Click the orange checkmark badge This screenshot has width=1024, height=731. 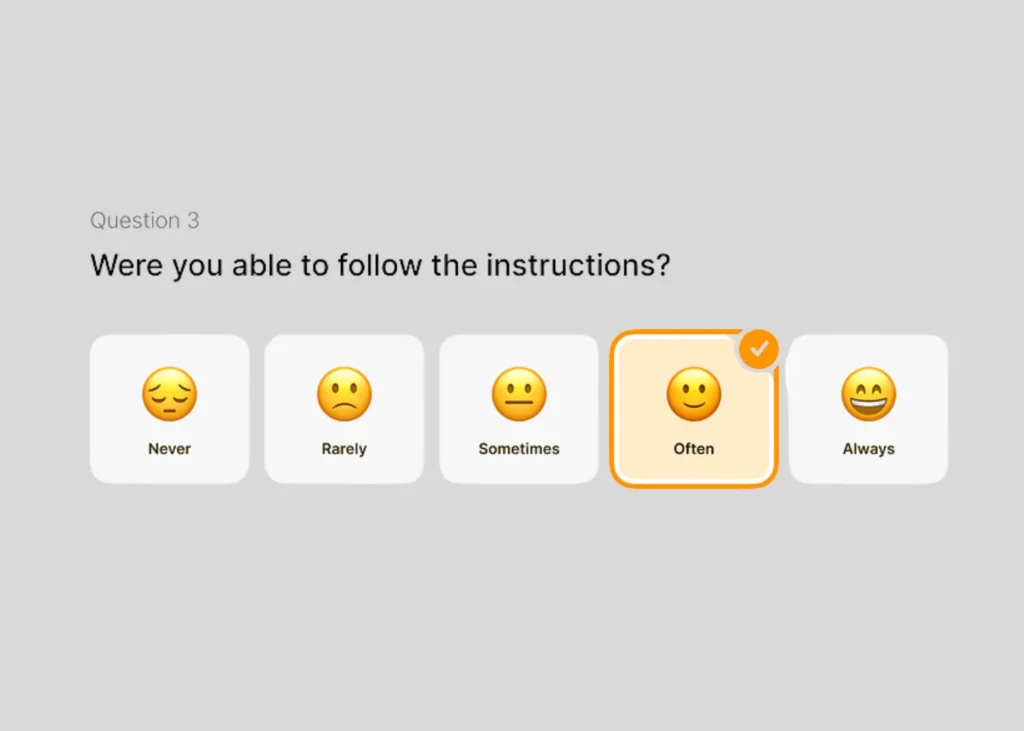759,349
